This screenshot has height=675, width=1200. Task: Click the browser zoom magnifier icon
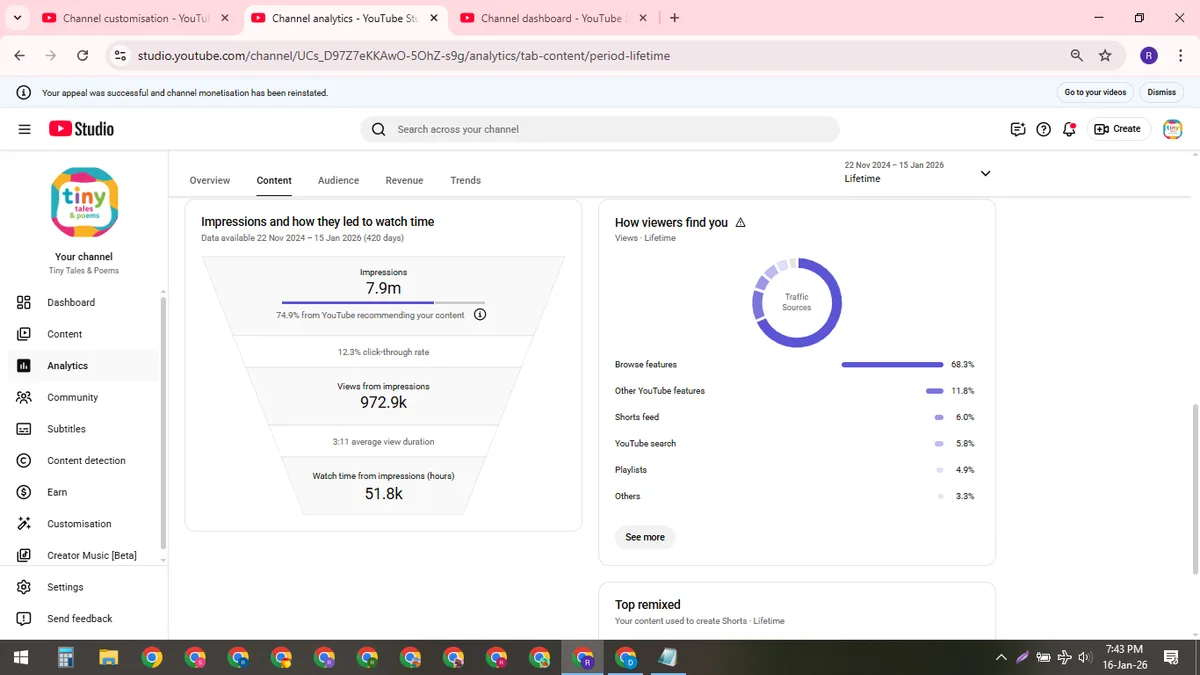pos(1076,56)
